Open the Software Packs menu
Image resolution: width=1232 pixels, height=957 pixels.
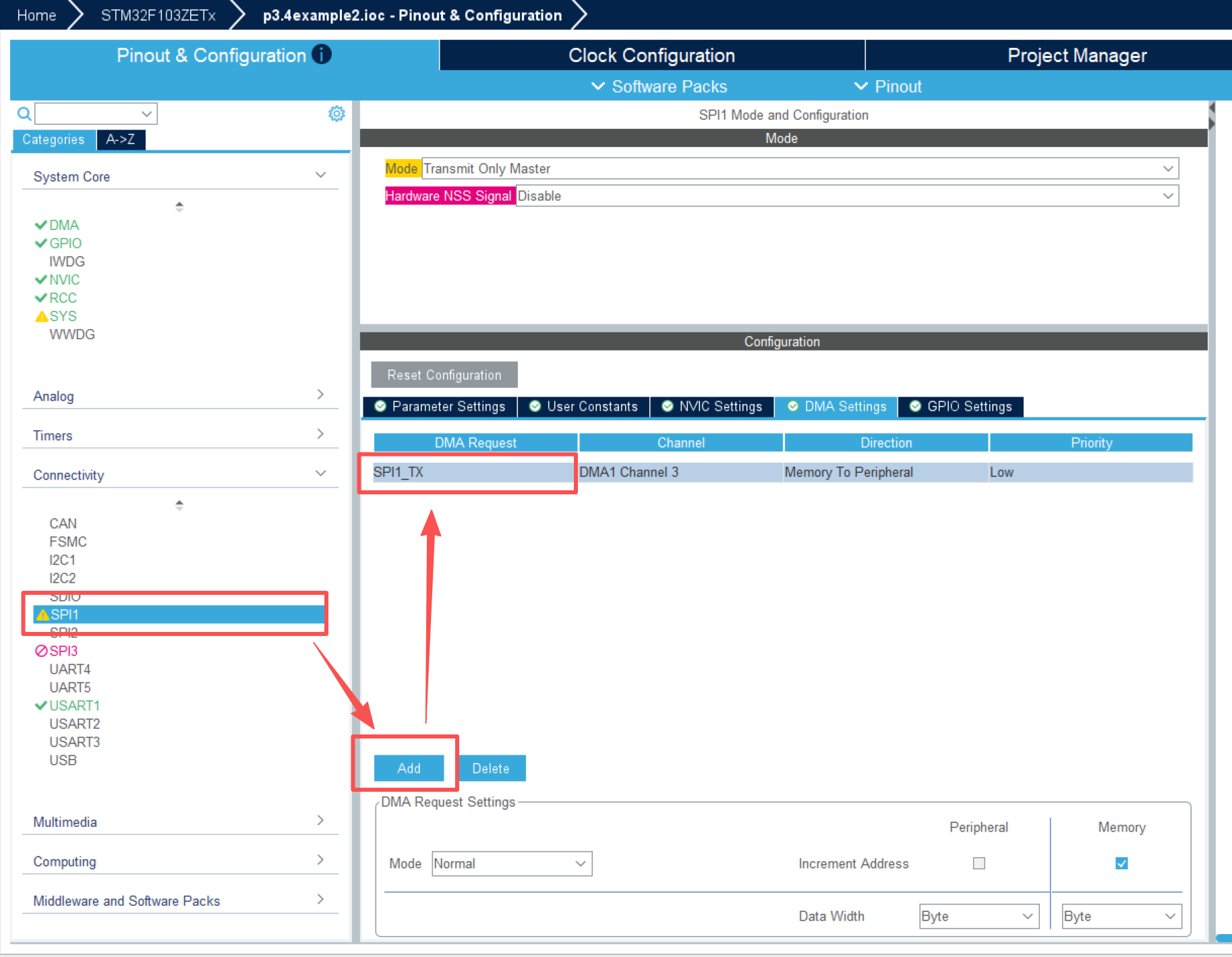659,86
